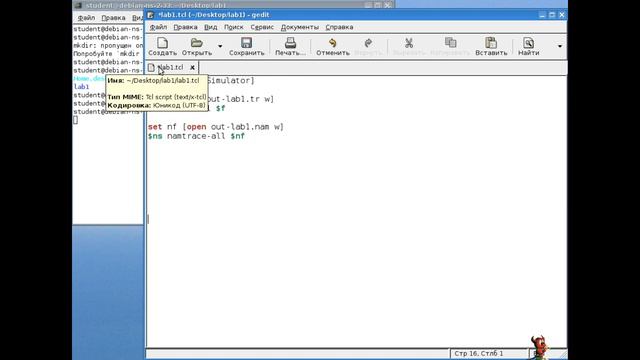
Task: Expand the toolbar overflow arrow at right
Action: click(560, 46)
